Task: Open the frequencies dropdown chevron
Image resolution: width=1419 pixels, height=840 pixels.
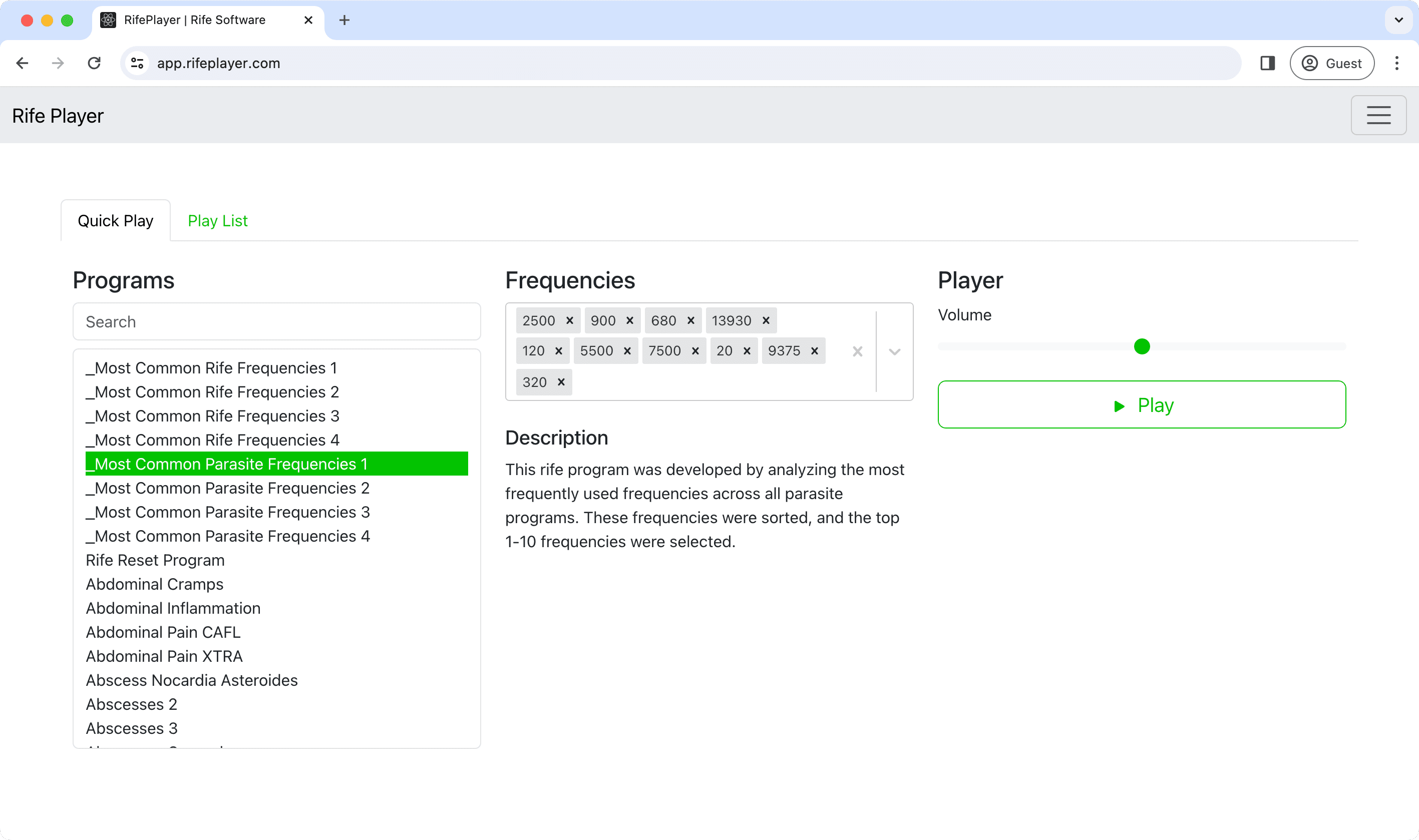Action: pos(894,351)
